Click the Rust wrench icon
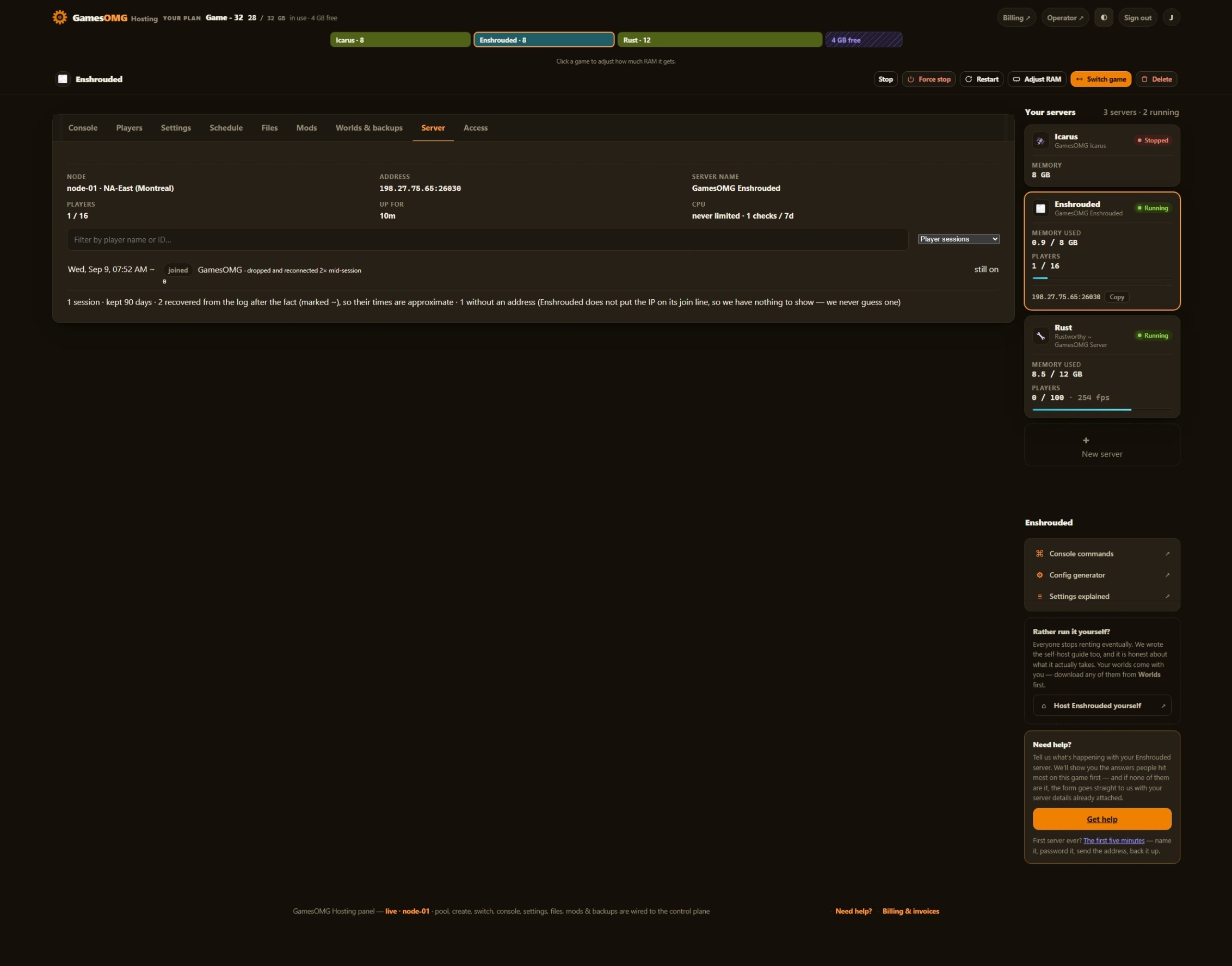Viewport: 1232px width, 966px height. tap(1040, 336)
